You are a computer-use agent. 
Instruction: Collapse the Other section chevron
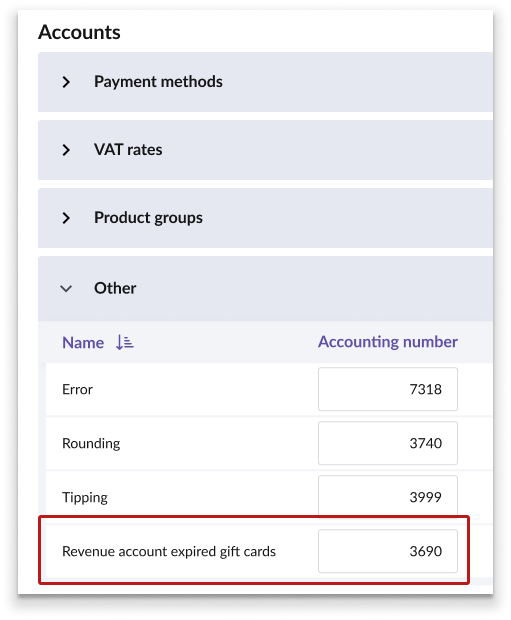pos(66,289)
